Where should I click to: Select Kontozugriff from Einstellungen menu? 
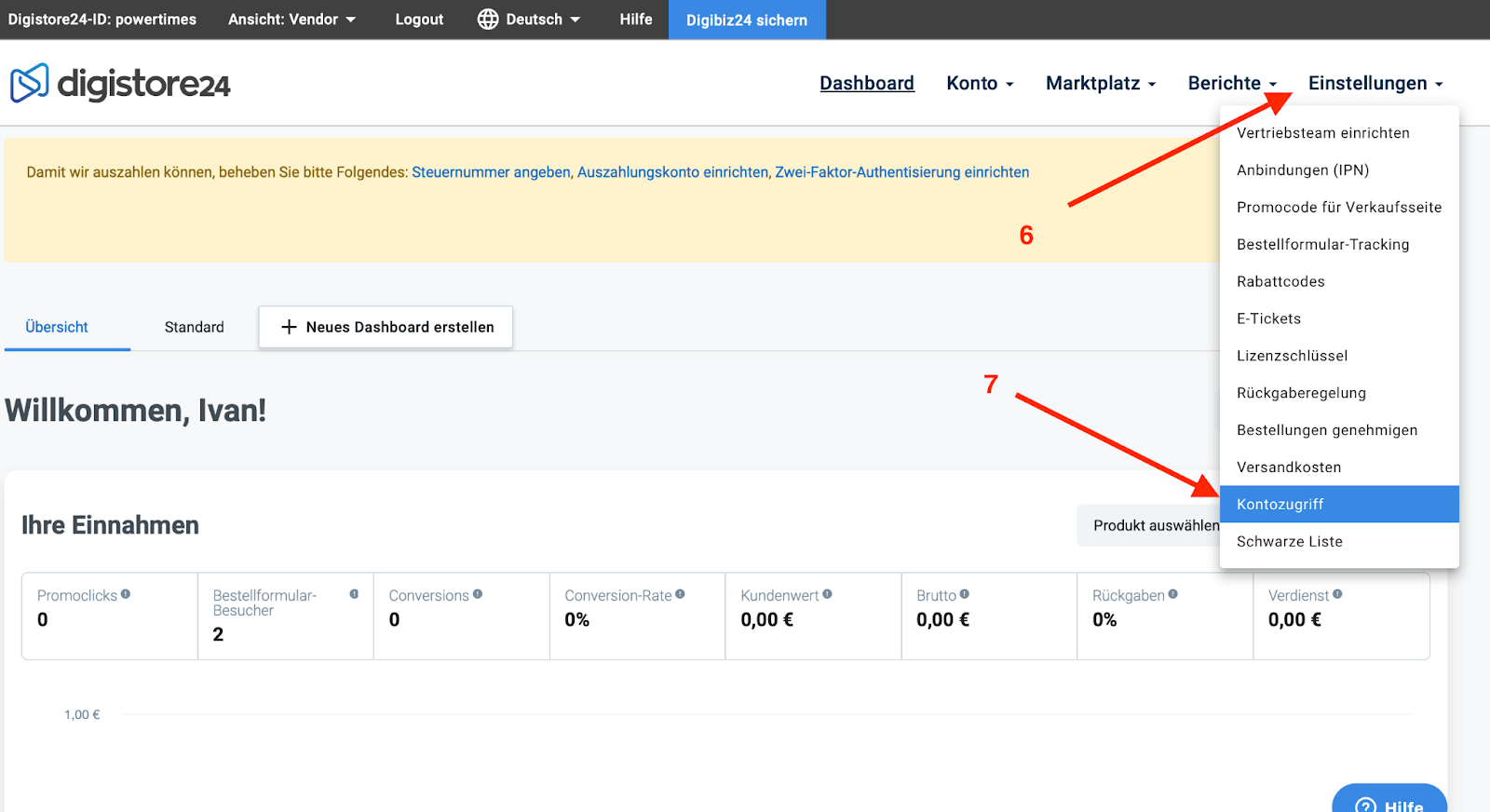1280,505
